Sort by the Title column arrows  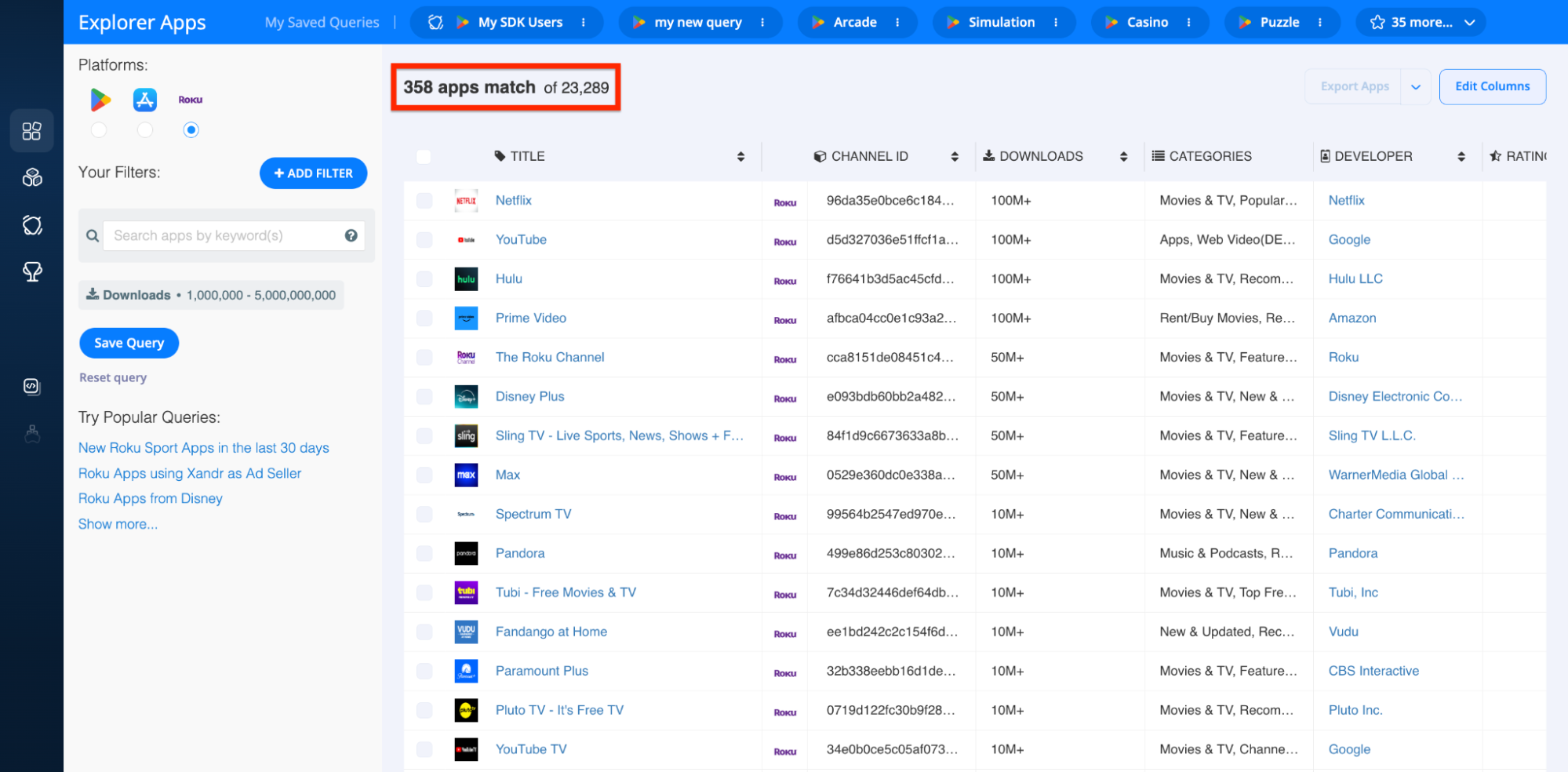pyautogui.click(x=740, y=157)
